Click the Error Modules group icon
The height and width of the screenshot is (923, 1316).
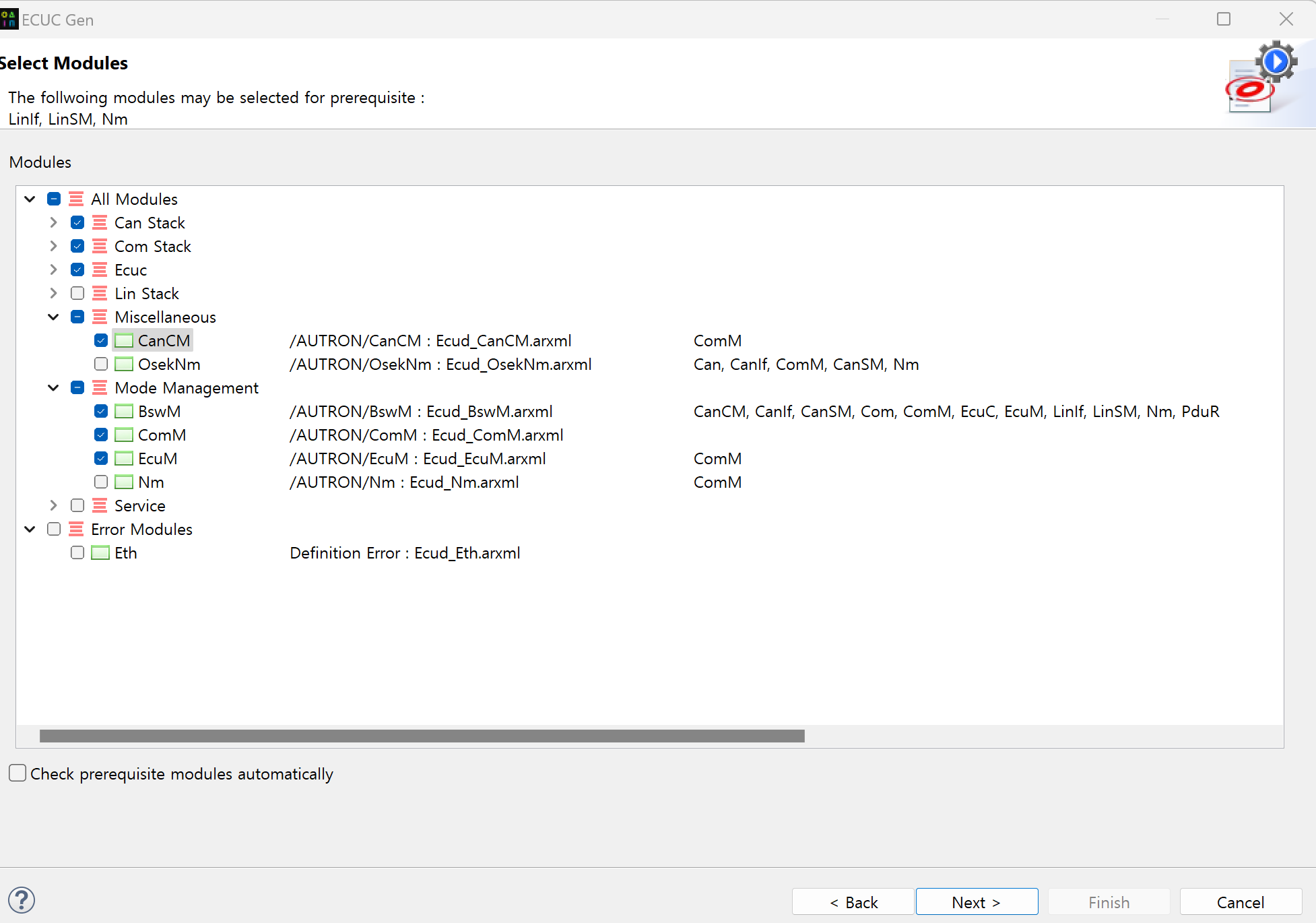(76, 529)
